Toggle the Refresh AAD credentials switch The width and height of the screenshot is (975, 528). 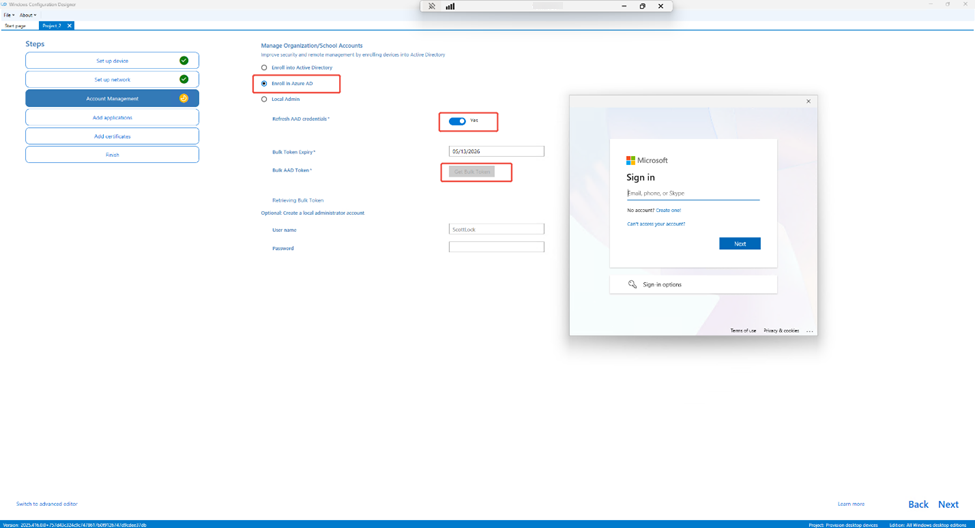[x=457, y=121]
